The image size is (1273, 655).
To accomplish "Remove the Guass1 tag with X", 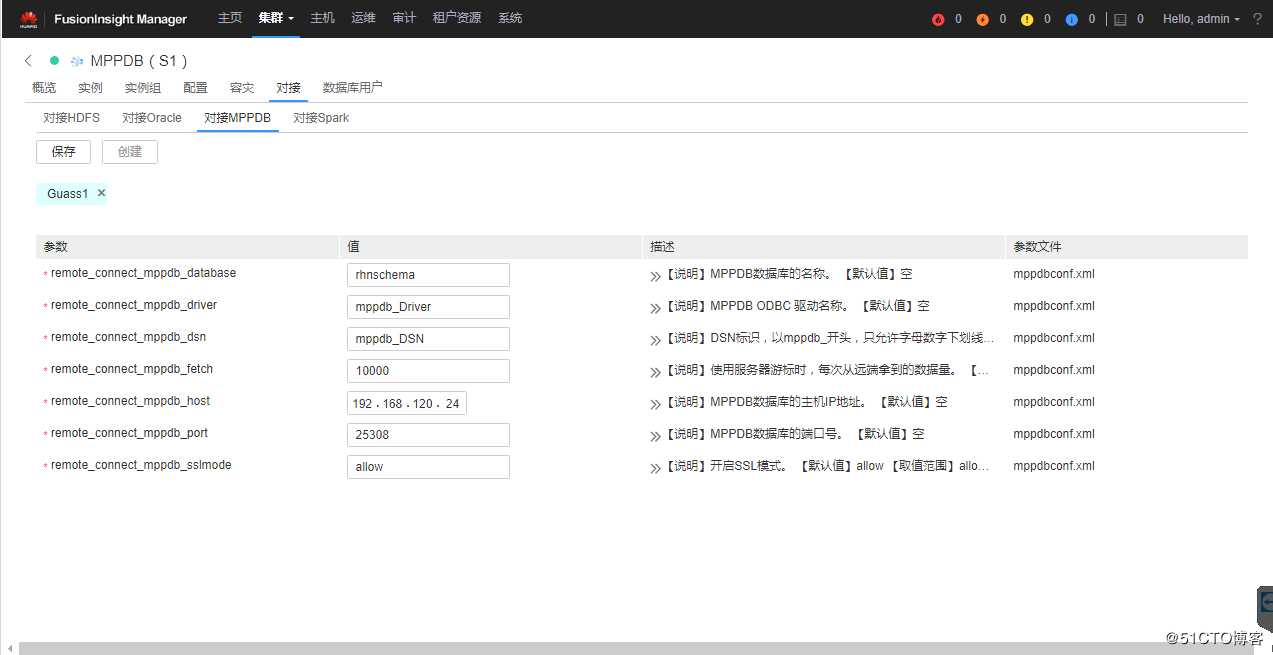I will point(101,193).
